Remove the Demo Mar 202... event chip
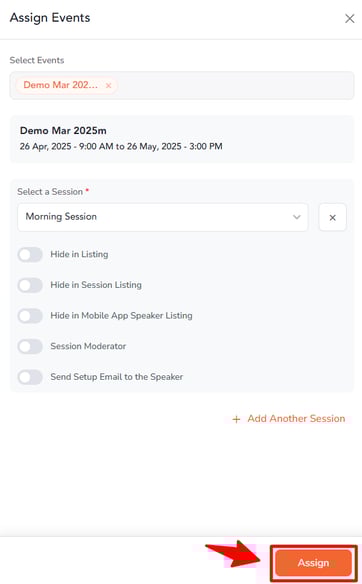 pos(108,86)
